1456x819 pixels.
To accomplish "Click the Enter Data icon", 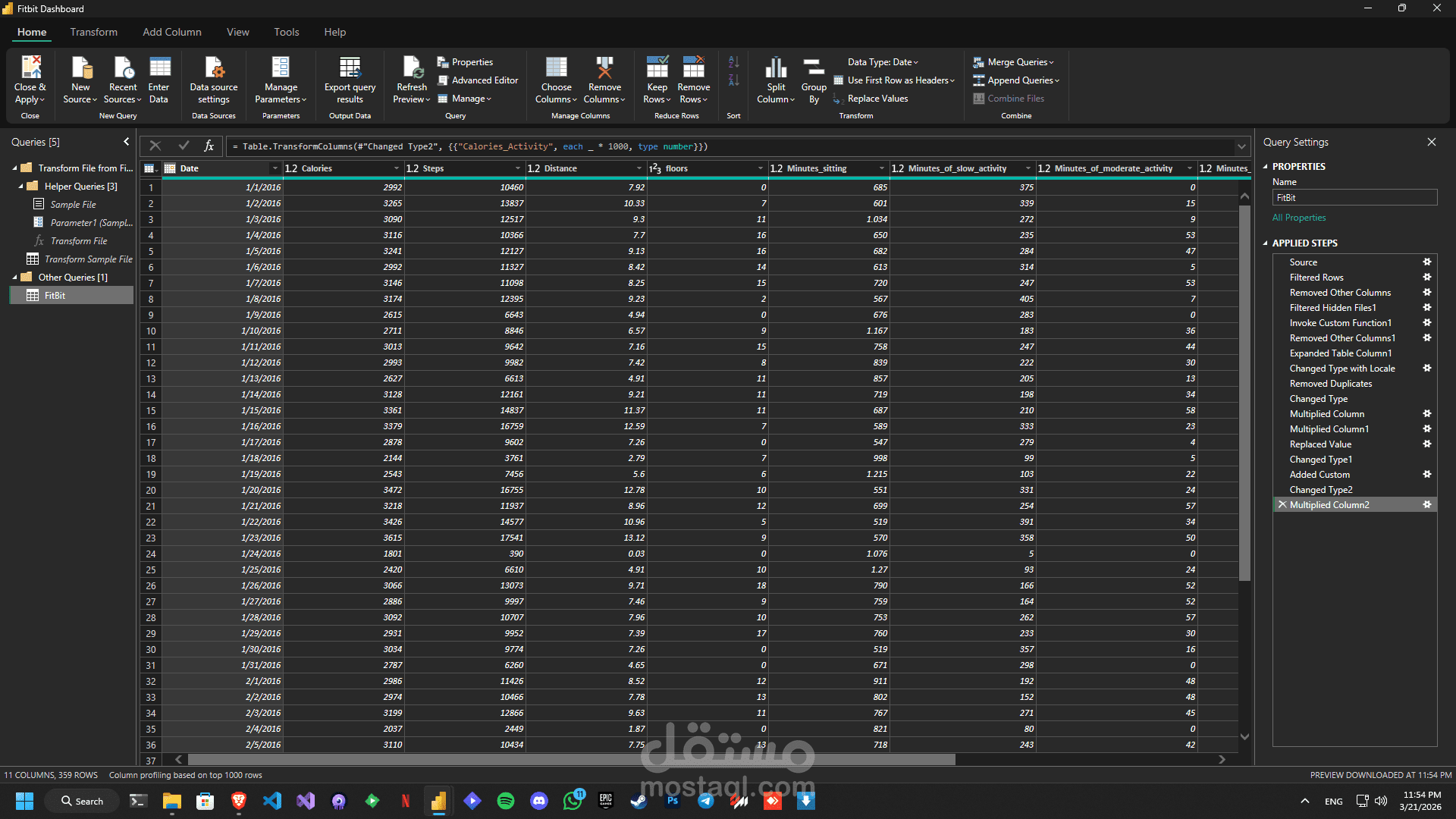I will (x=159, y=68).
